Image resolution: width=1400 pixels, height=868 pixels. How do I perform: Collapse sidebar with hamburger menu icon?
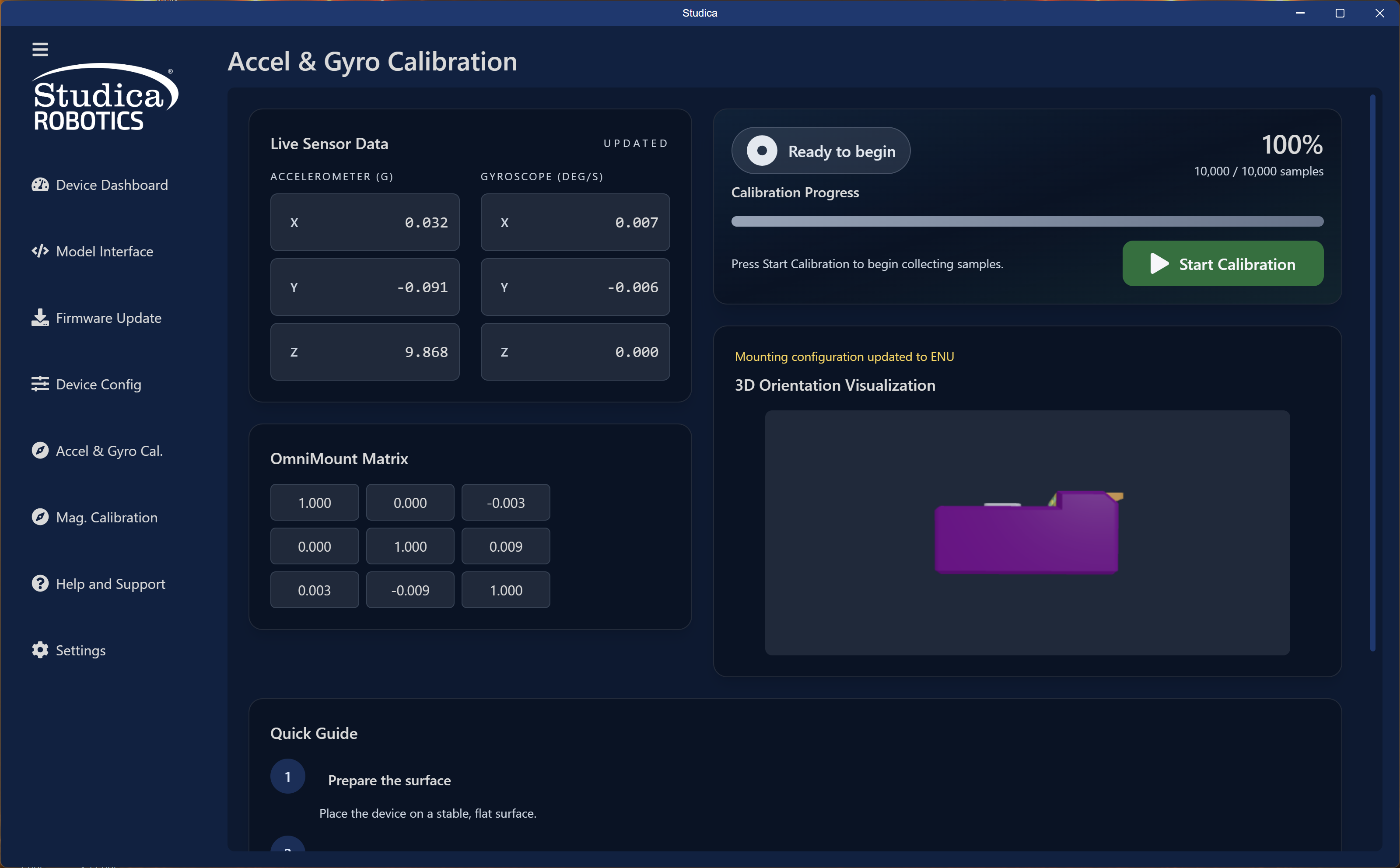click(40, 49)
